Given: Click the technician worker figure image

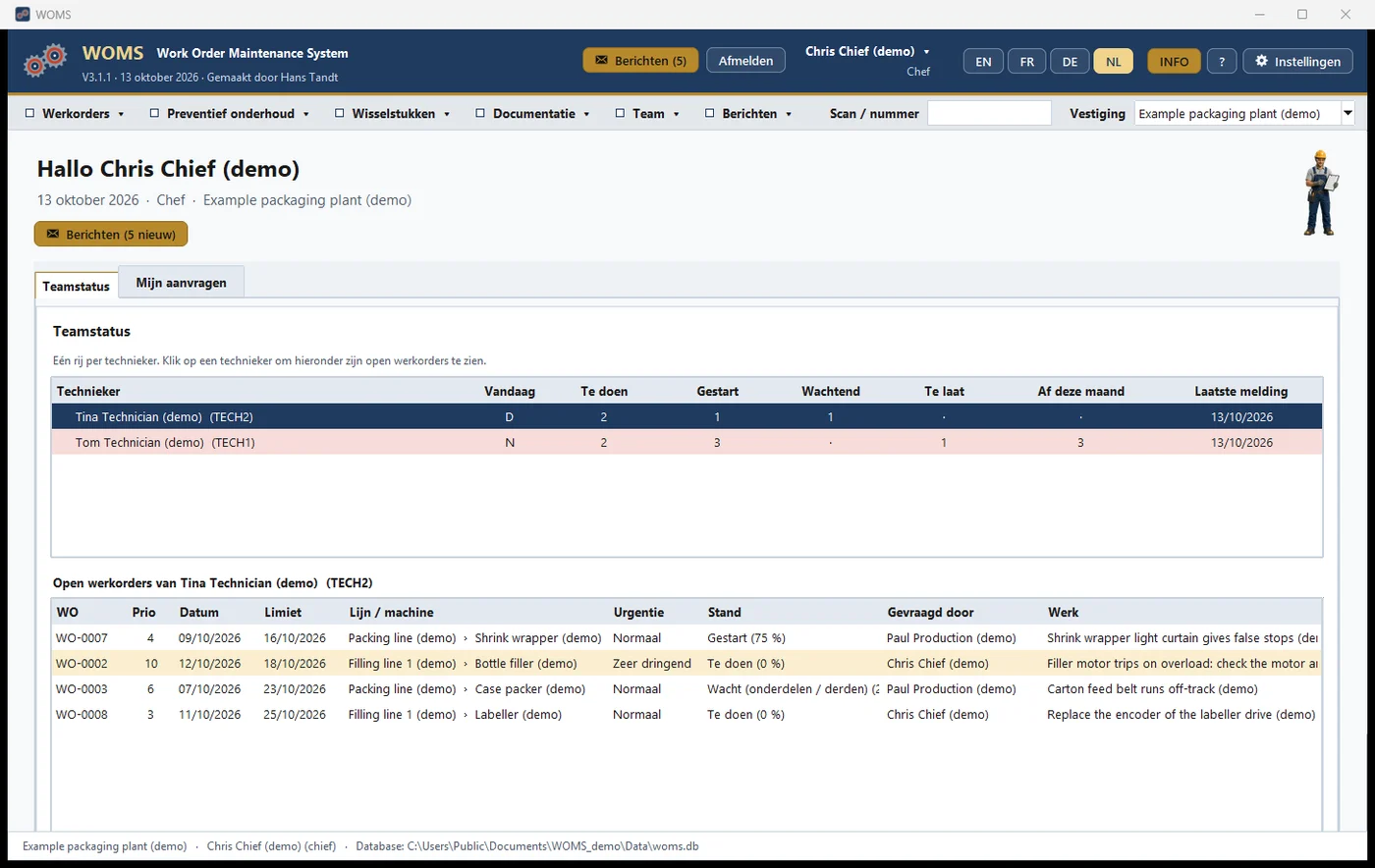Looking at the screenshot, I should [x=1321, y=192].
